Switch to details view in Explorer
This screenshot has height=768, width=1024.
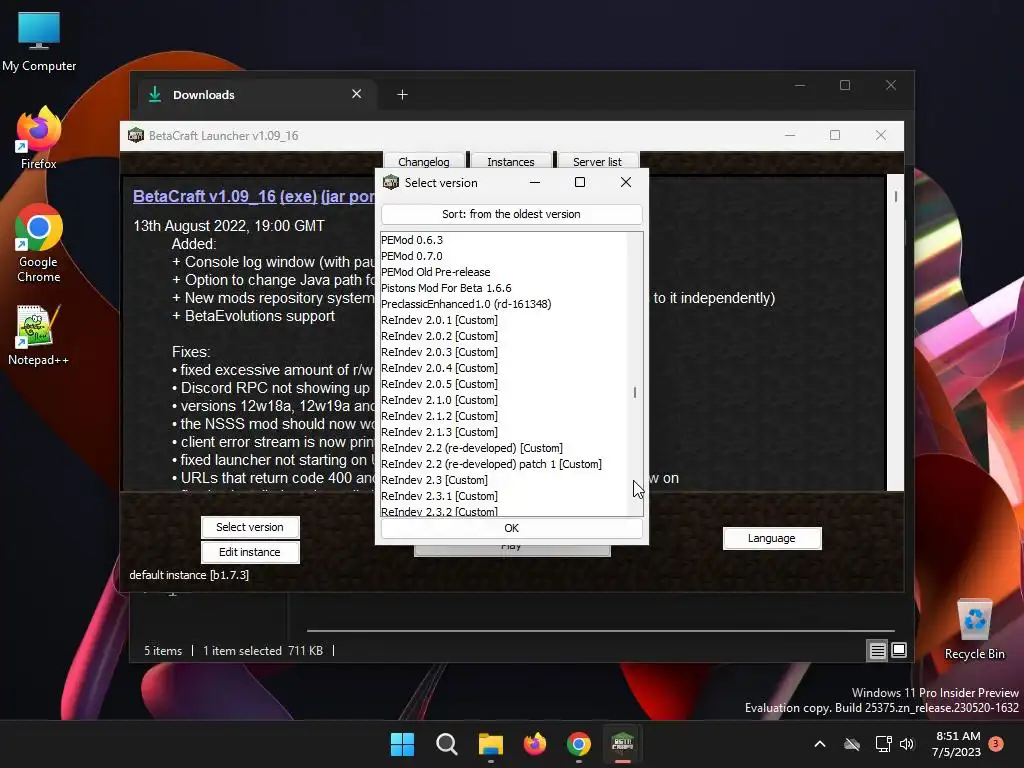pyautogui.click(x=877, y=650)
